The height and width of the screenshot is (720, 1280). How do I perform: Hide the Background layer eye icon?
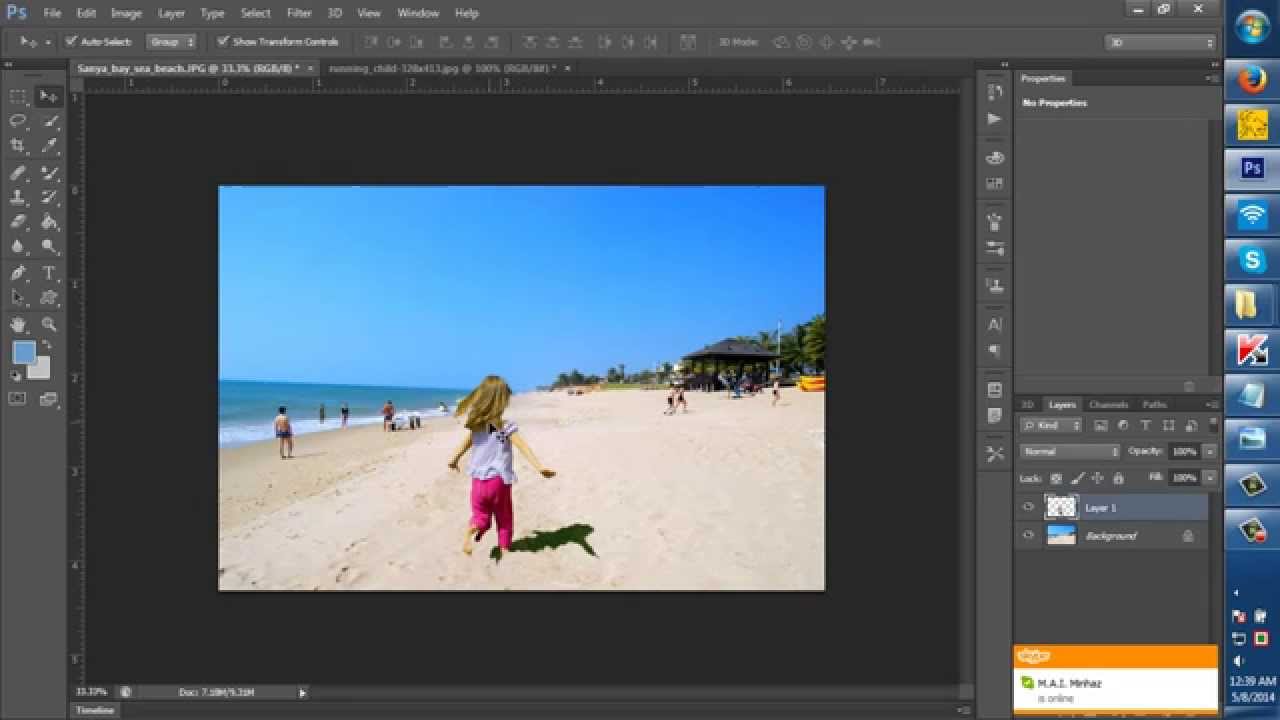click(1028, 535)
